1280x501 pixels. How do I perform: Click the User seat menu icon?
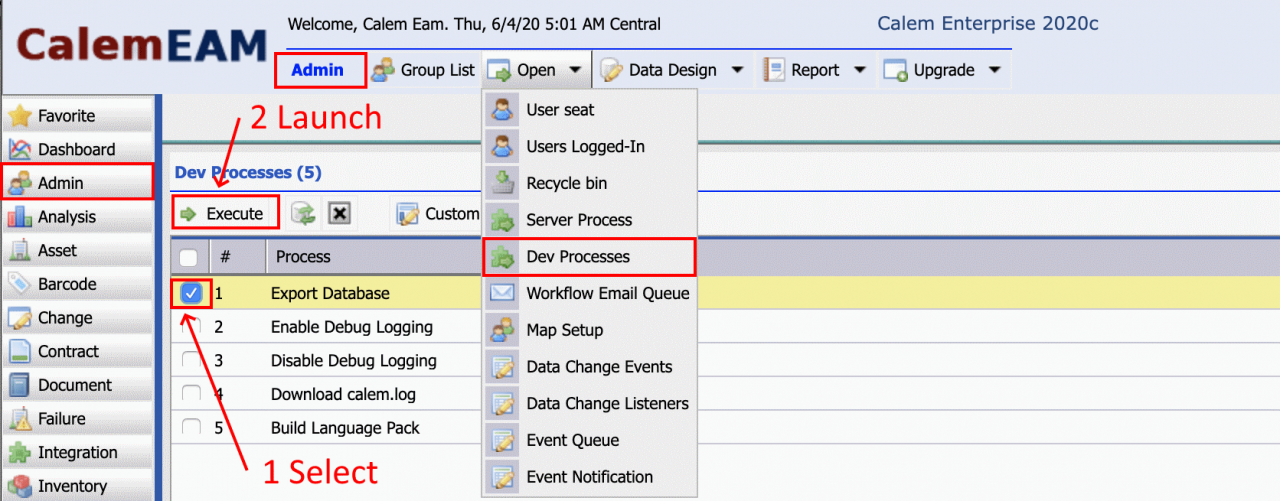click(502, 110)
